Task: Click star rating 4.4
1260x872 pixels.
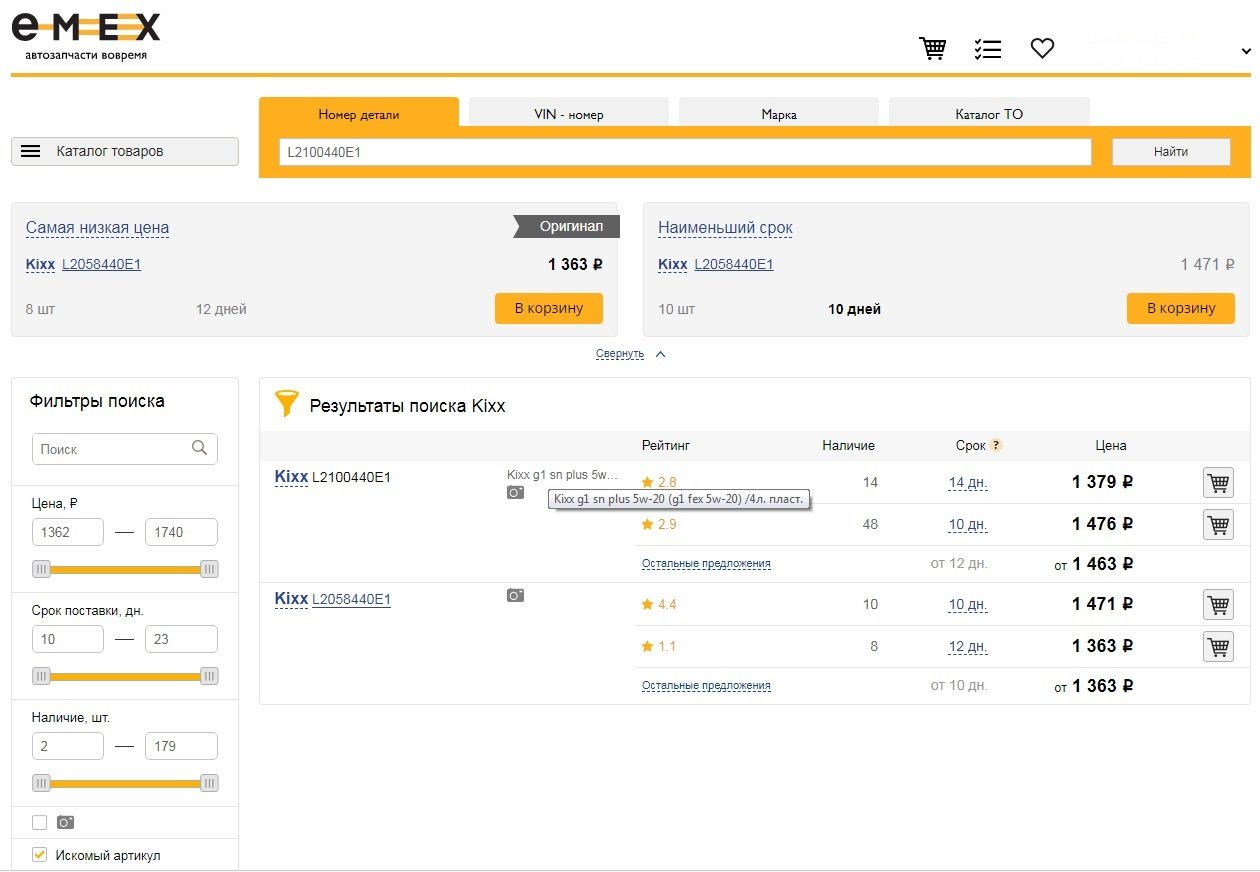Action: click(659, 605)
